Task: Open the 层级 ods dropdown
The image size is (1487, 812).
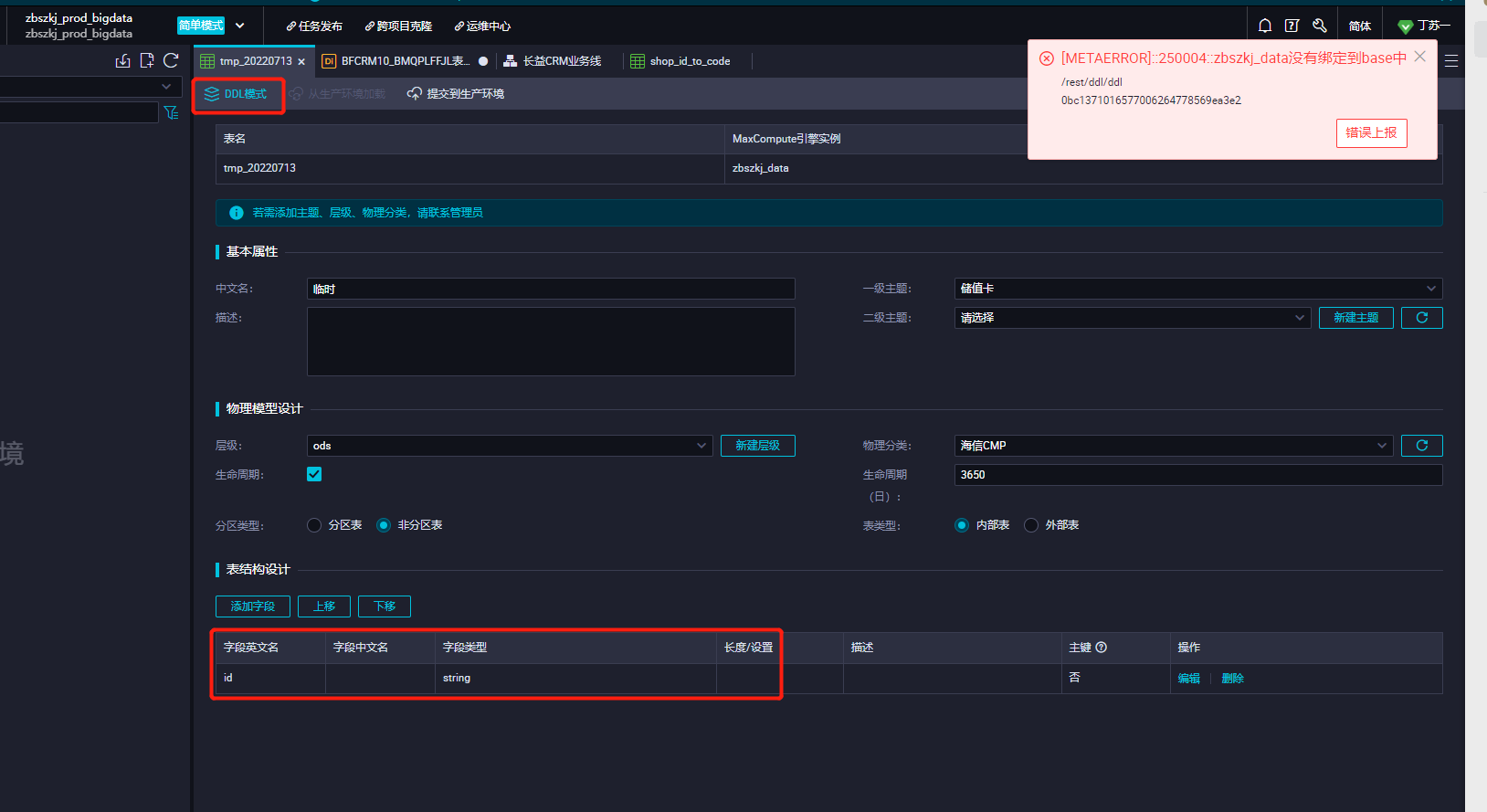Action: 510,446
